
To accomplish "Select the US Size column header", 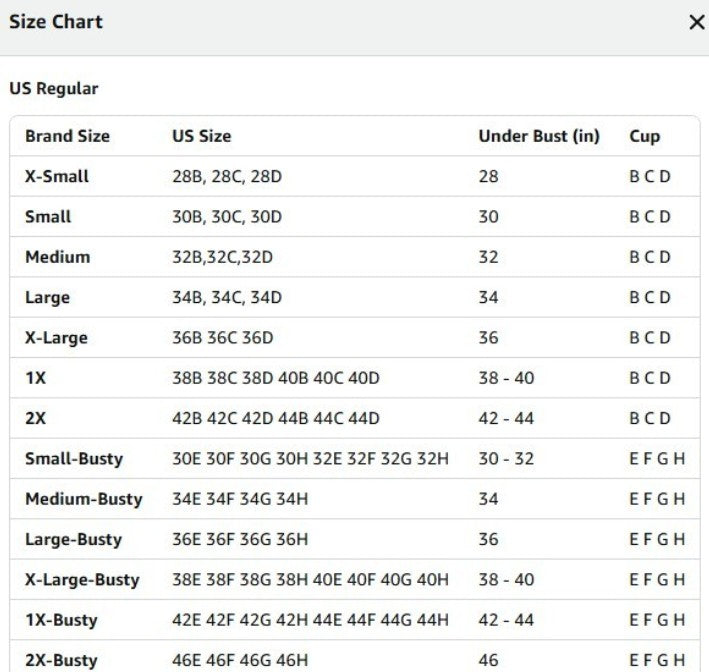I will [x=202, y=136].
